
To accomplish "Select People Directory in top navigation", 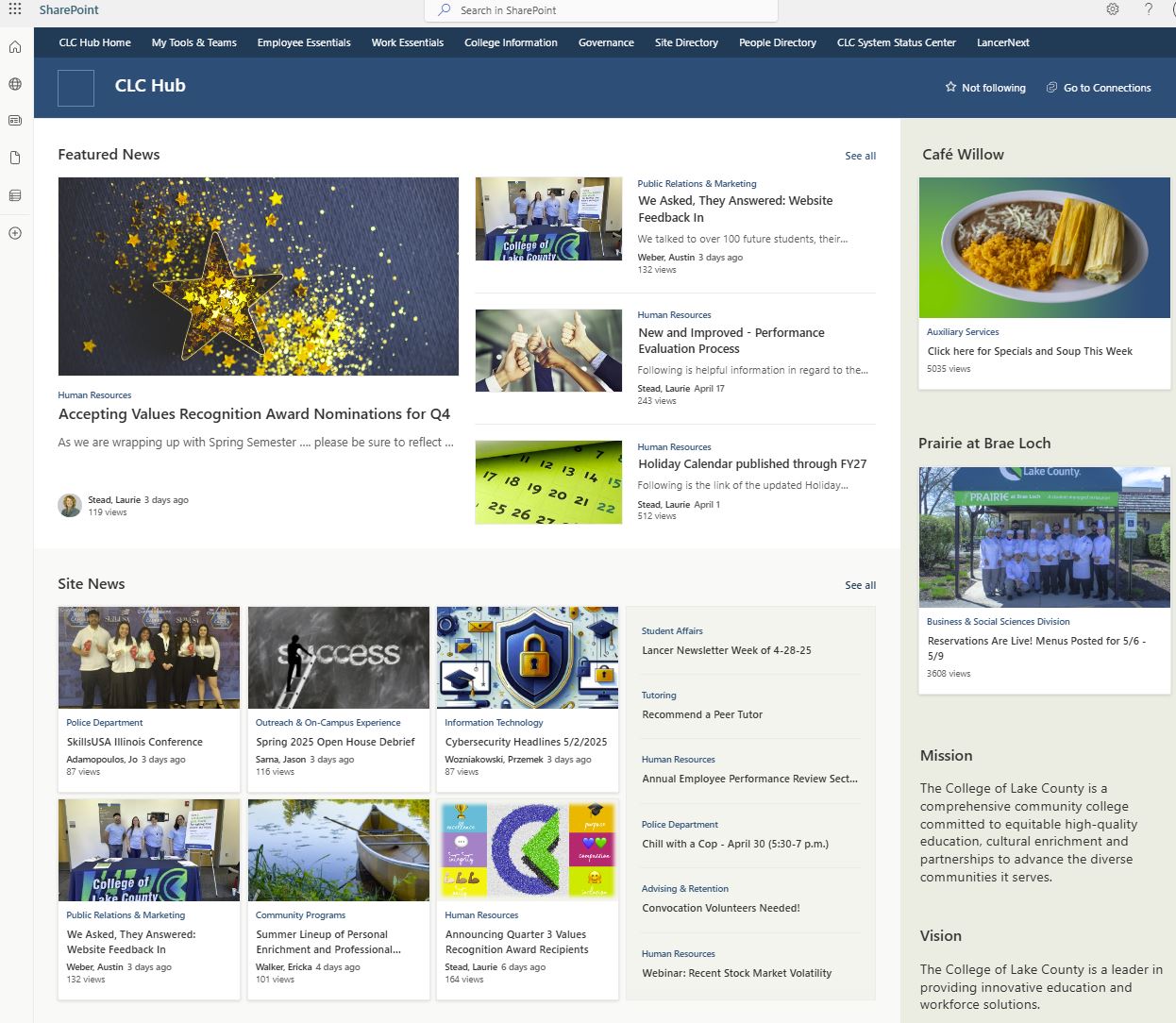I will coord(777,42).
